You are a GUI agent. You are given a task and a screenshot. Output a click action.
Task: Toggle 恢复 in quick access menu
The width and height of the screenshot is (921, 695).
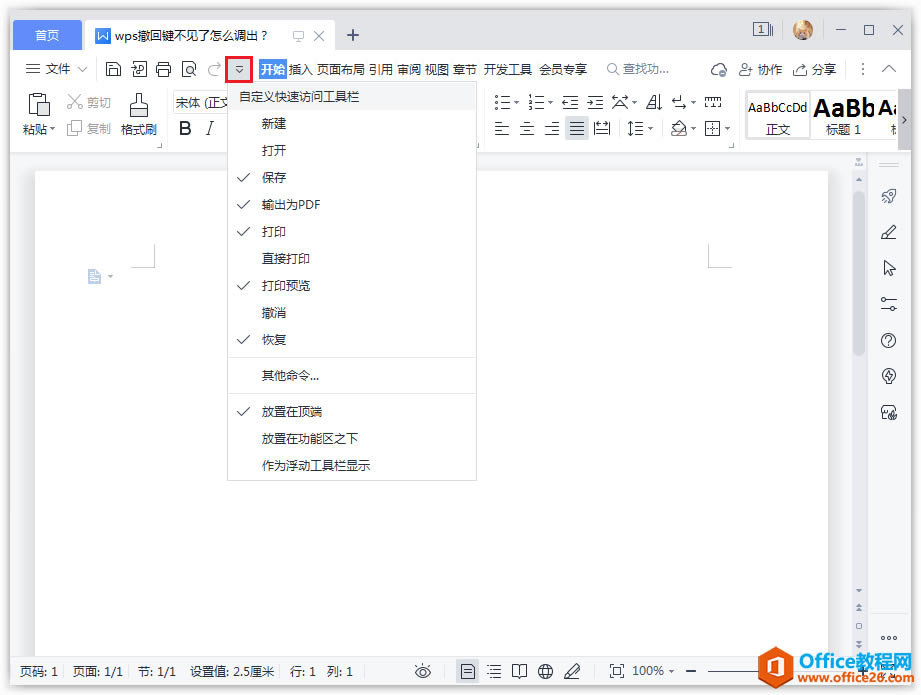351,340
